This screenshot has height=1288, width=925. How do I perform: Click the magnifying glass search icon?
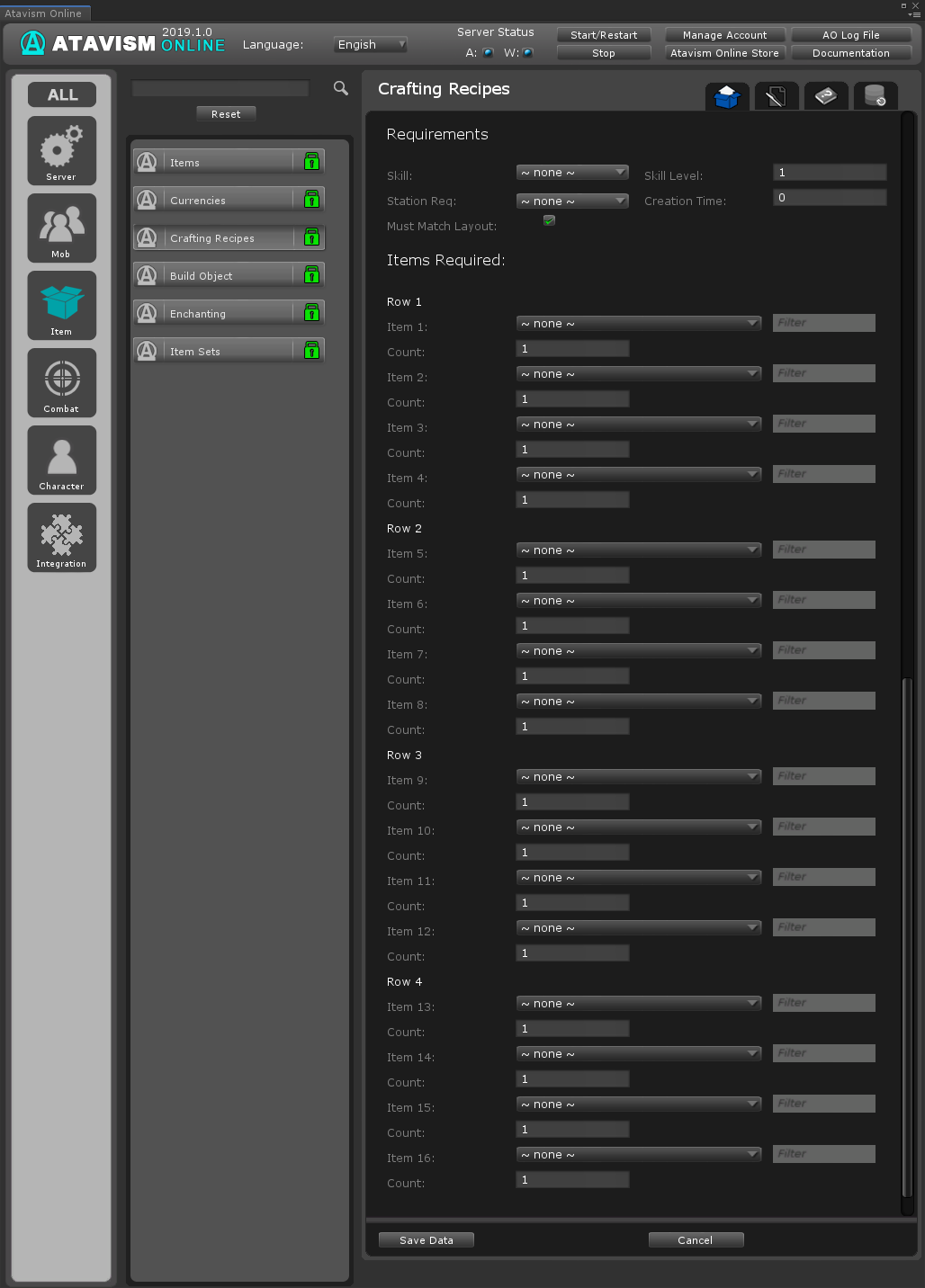(x=340, y=88)
